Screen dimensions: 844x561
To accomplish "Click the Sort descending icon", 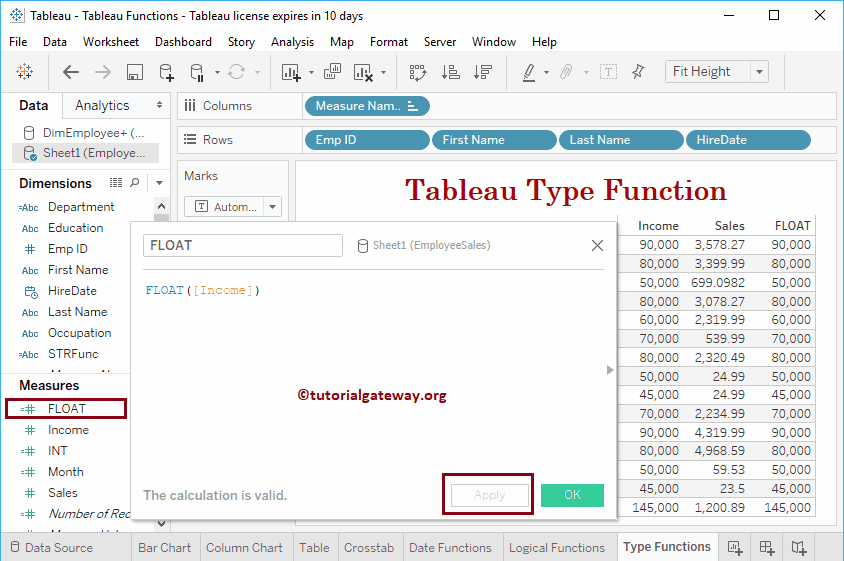I will point(483,72).
